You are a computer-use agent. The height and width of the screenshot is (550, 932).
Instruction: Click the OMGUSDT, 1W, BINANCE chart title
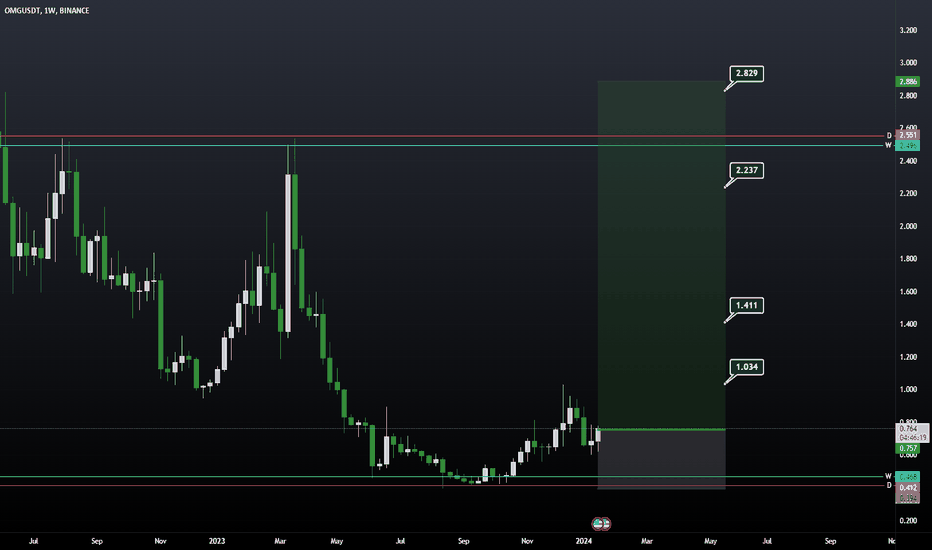tap(47, 11)
